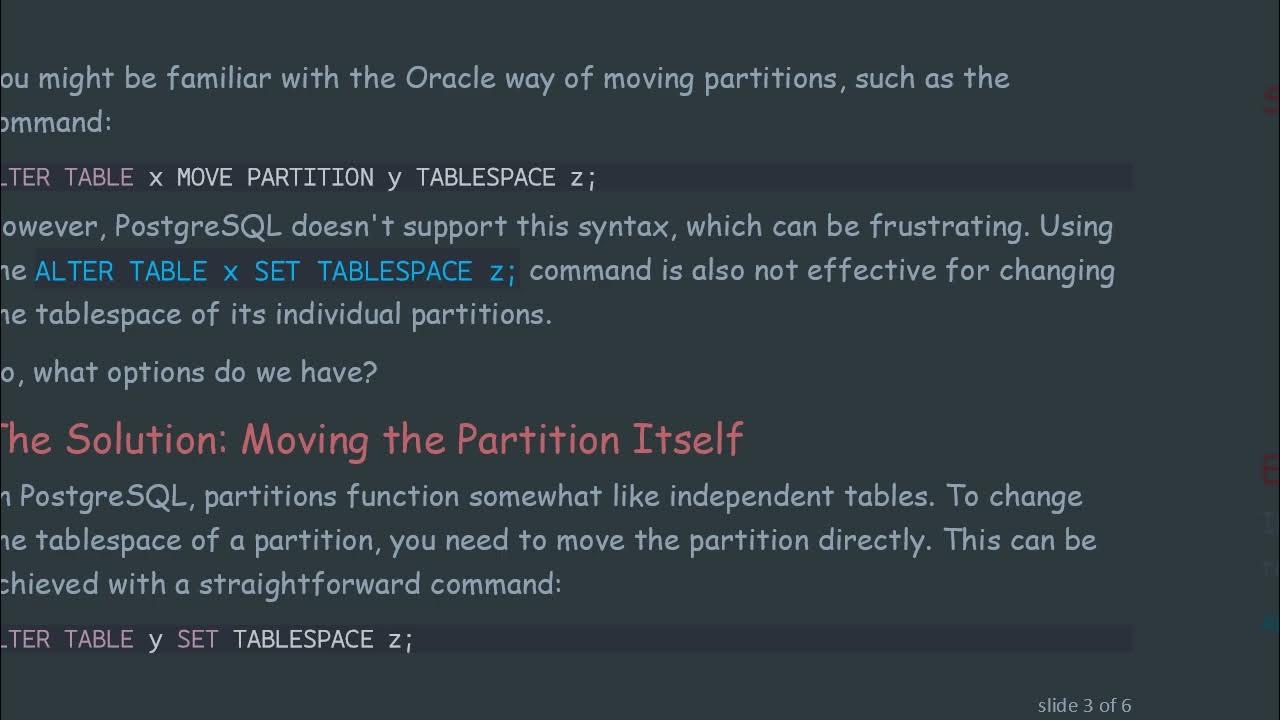Click the 'The Solution: Moving the Partition Itself' heading
The height and width of the screenshot is (720, 1280).
pyautogui.click(x=369, y=440)
